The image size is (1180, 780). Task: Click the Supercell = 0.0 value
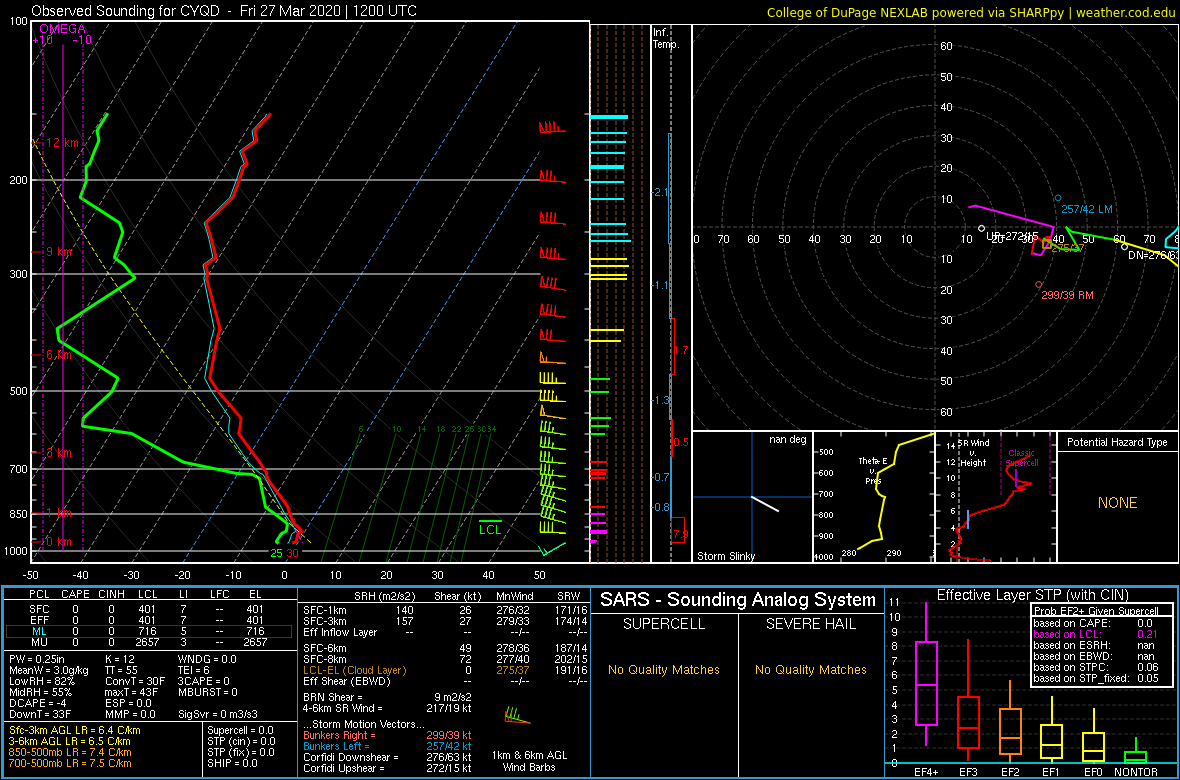point(240,730)
